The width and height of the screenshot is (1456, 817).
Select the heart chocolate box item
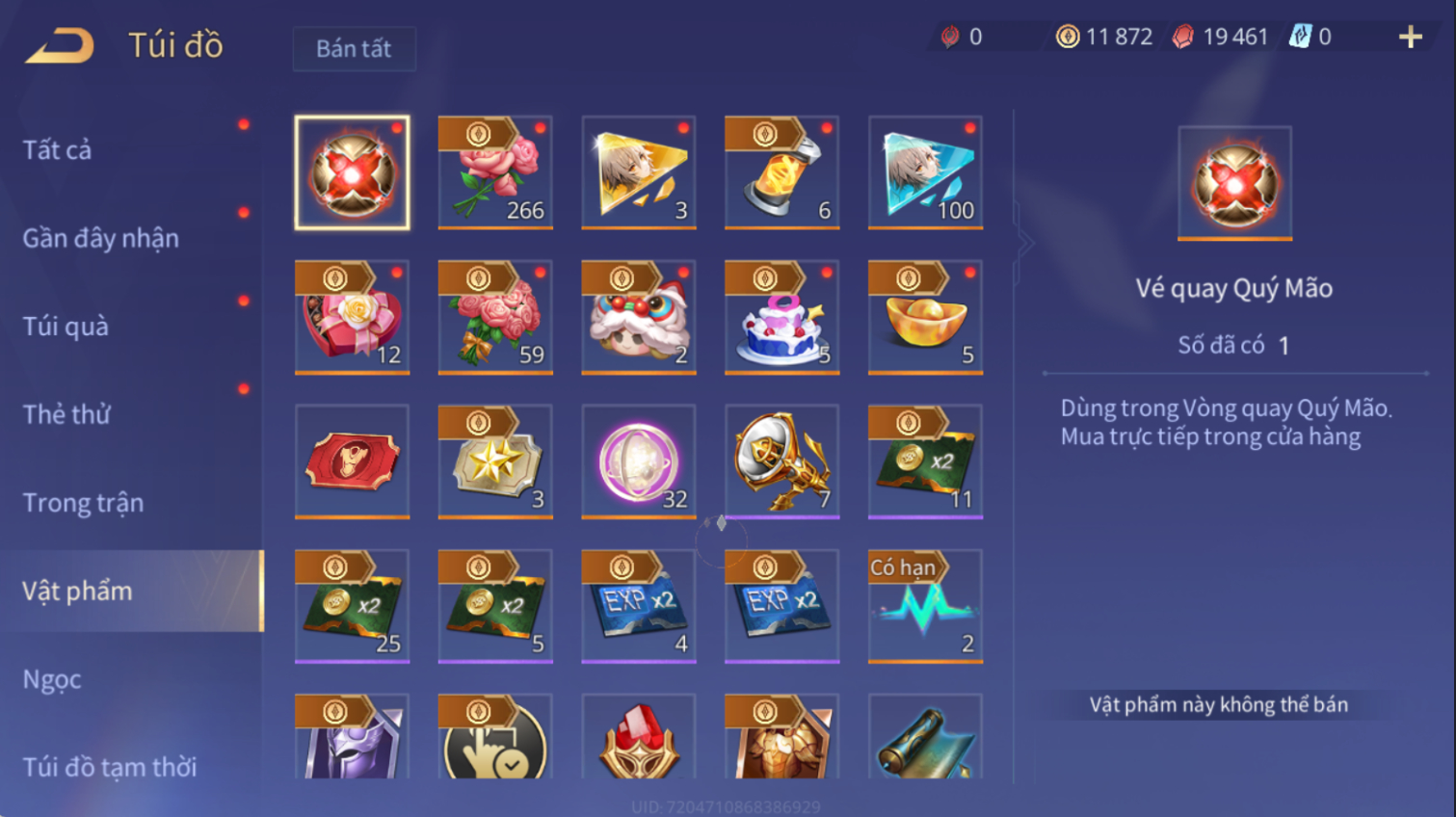pyautogui.click(x=352, y=317)
